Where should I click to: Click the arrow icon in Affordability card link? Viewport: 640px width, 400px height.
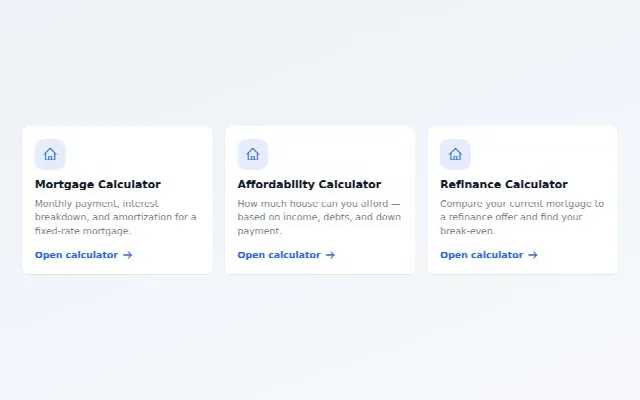point(330,255)
